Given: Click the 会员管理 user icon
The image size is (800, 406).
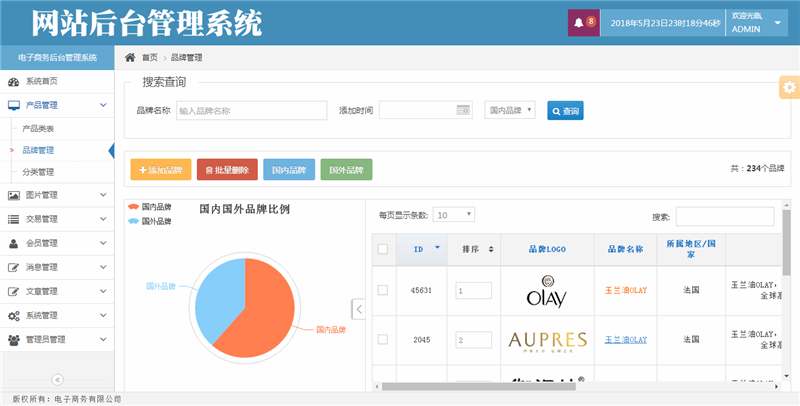Looking at the screenshot, I should click(14, 243).
